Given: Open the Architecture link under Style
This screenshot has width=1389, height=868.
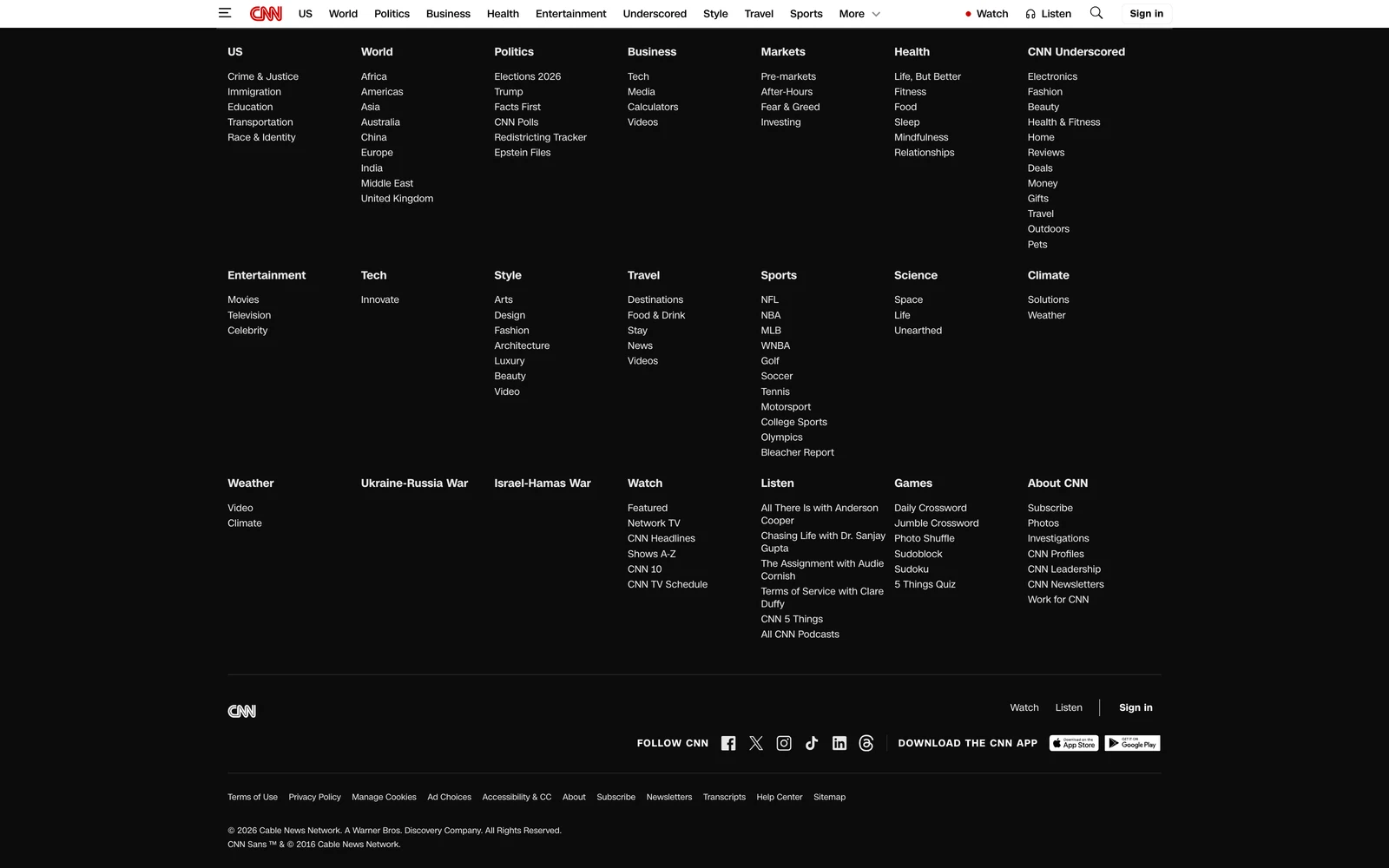Looking at the screenshot, I should [x=522, y=345].
